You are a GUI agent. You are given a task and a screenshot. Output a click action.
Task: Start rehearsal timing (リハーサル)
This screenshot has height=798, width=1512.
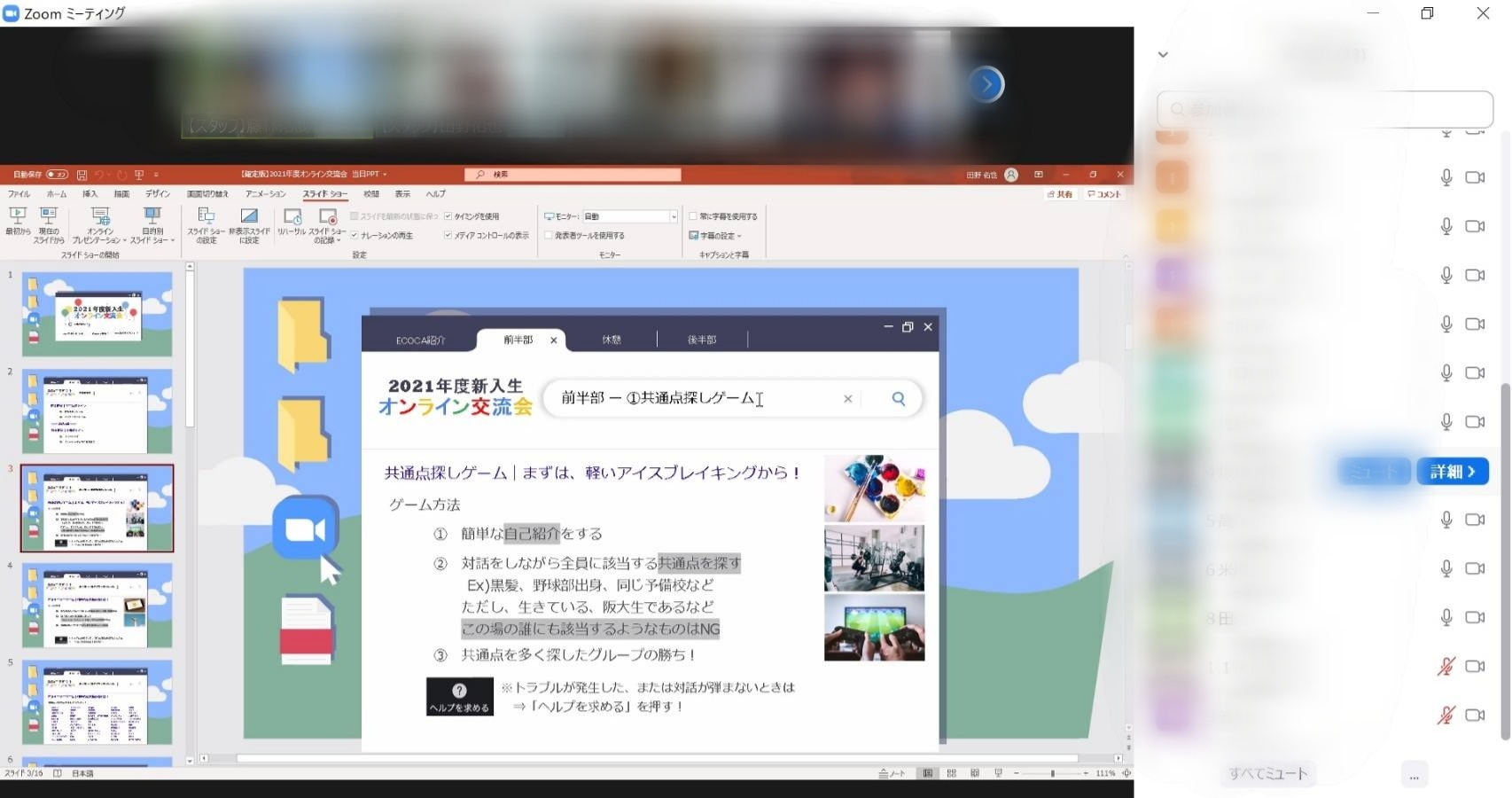click(x=292, y=227)
